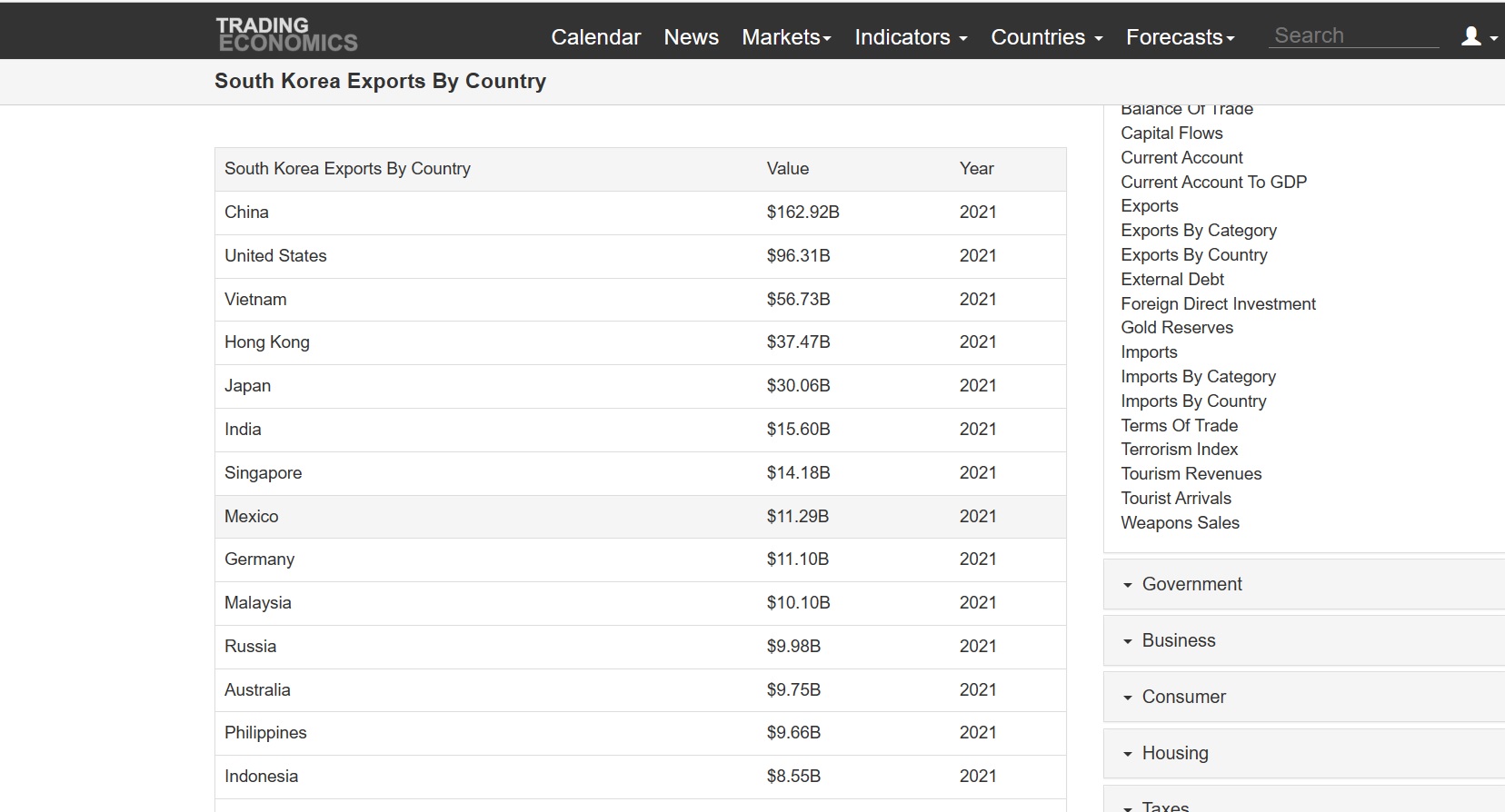Click Vietnam in the table
The width and height of the screenshot is (1505, 812).
click(255, 300)
